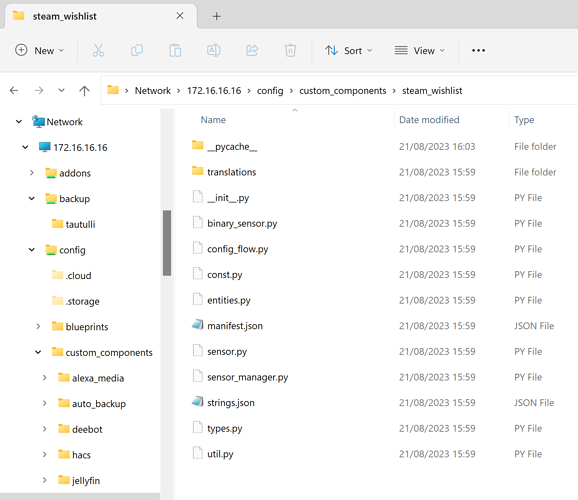Expand the jellyfin folder in tree

point(44,480)
